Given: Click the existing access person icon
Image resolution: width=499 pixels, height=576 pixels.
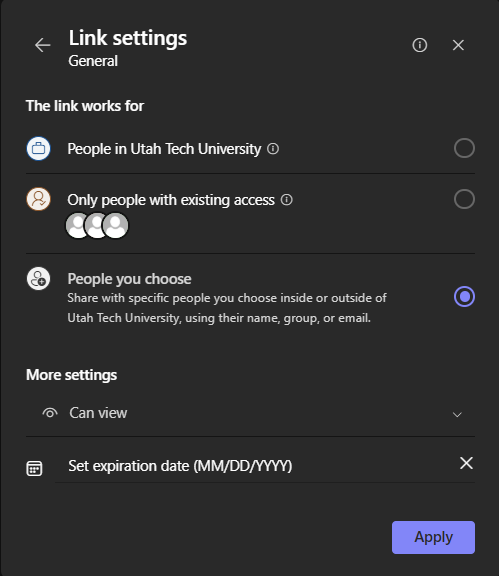Looking at the screenshot, I should 39,199.
